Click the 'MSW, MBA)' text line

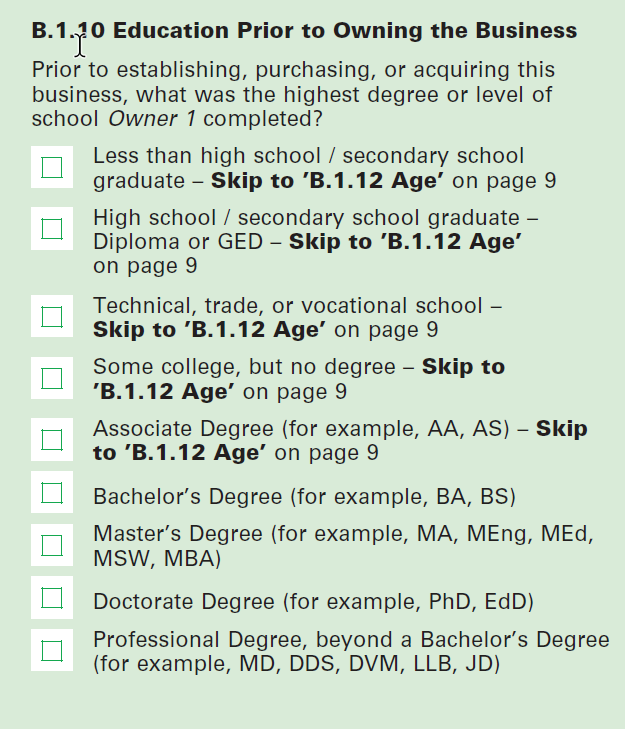158,558
